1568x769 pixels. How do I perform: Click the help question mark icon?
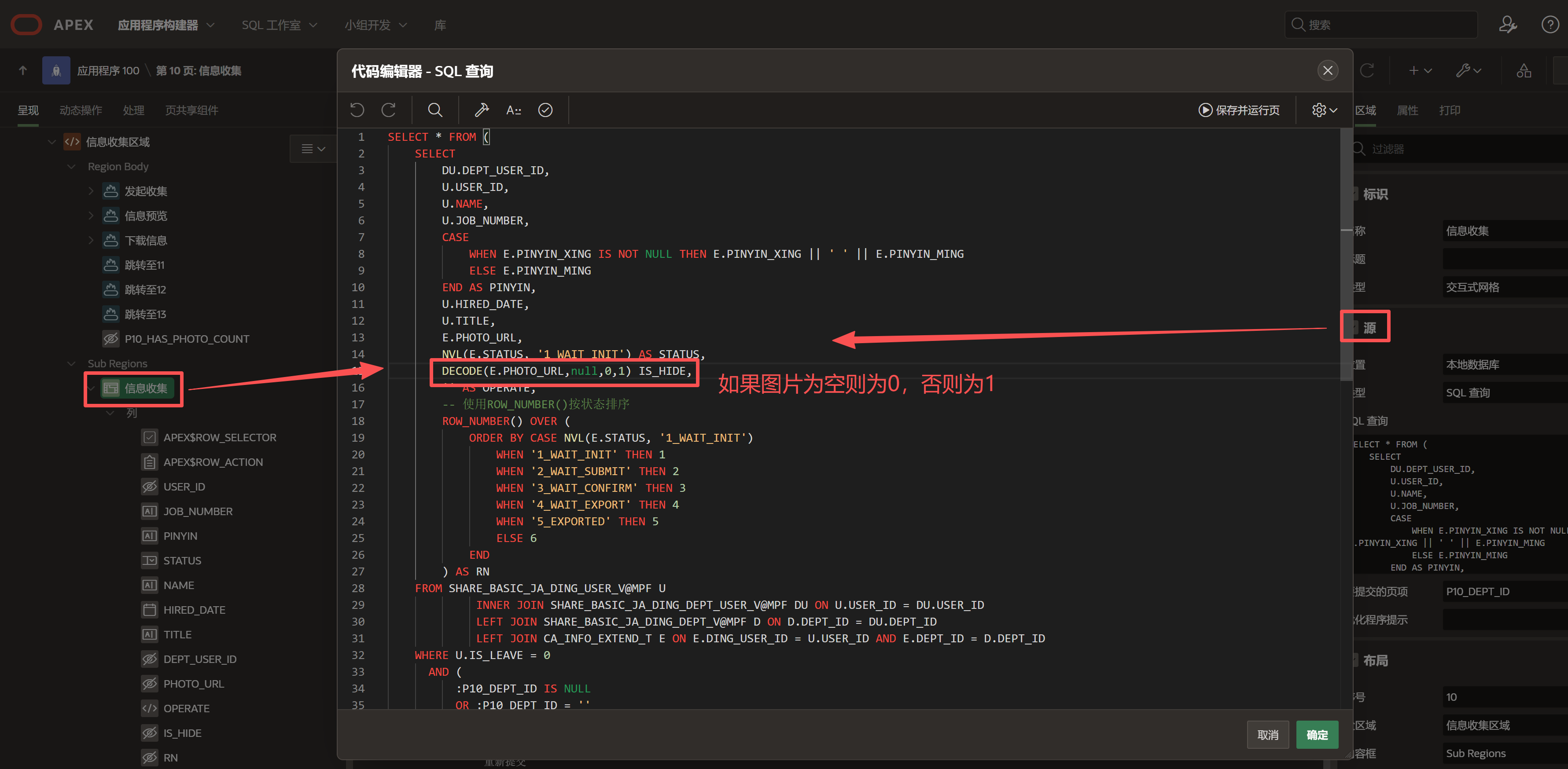click(1550, 24)
